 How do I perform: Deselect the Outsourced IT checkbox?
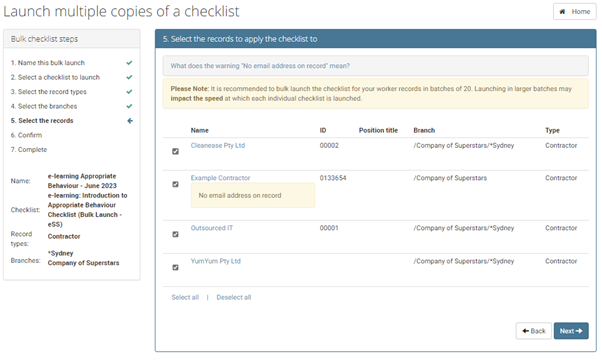pyautogui.click(x=175, y=234)
